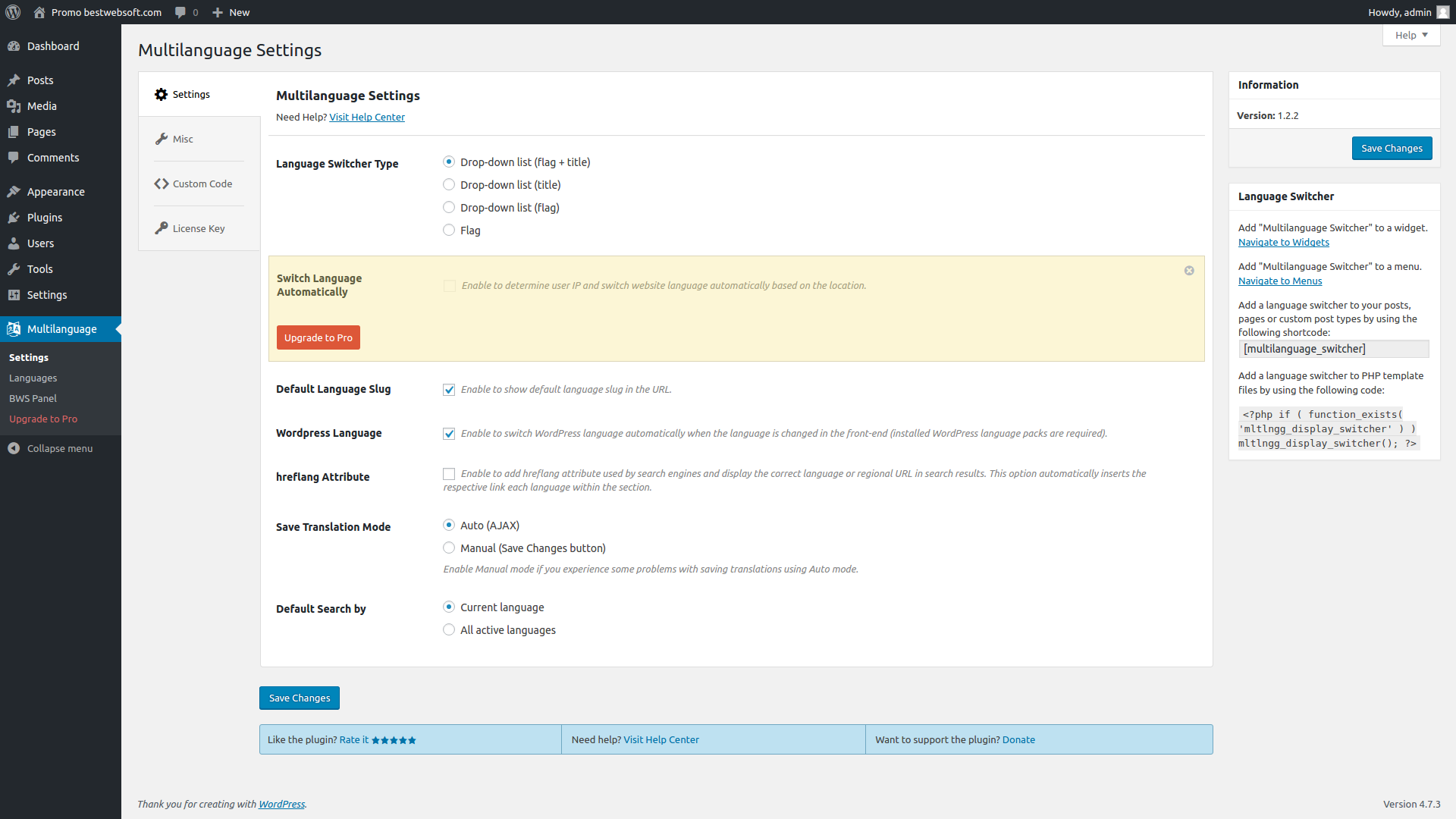1456x819 pixels.
Task: Open the Appearance menu item
Action: [x=61, y=192]
